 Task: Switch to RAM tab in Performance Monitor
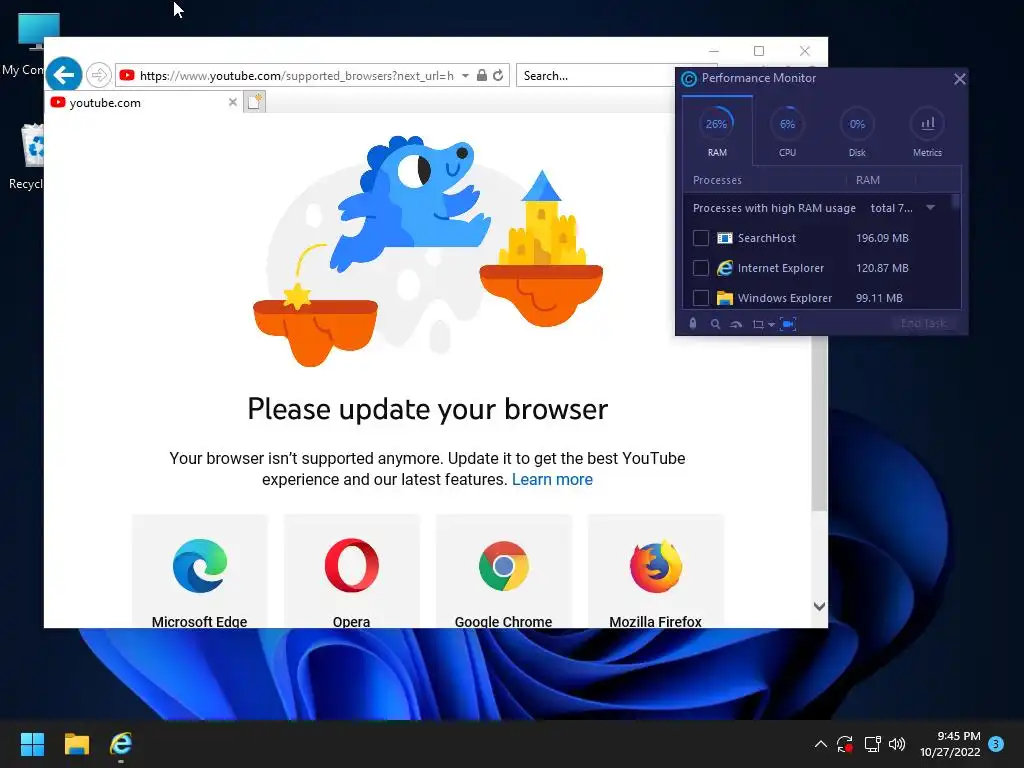717,131
